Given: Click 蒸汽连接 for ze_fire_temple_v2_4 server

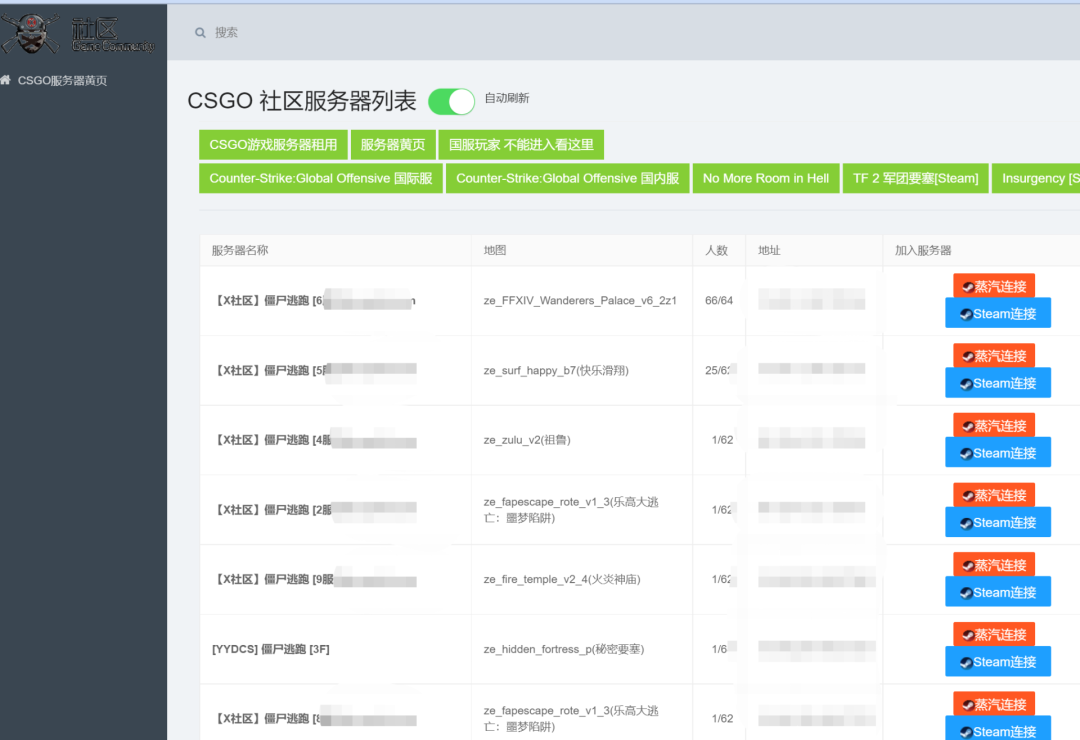Looking at the screenshot, I should point(994,564).
